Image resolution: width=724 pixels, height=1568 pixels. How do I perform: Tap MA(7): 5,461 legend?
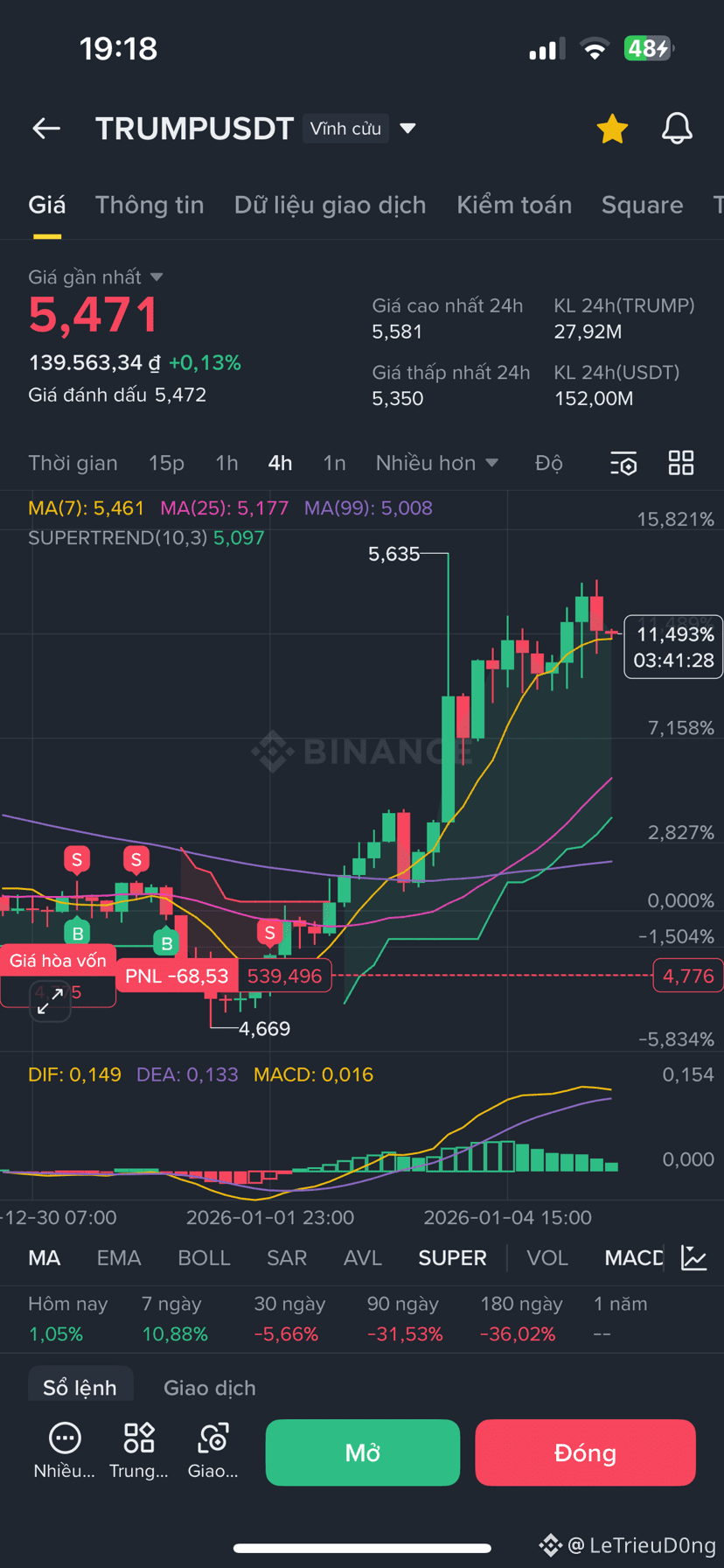86,508
